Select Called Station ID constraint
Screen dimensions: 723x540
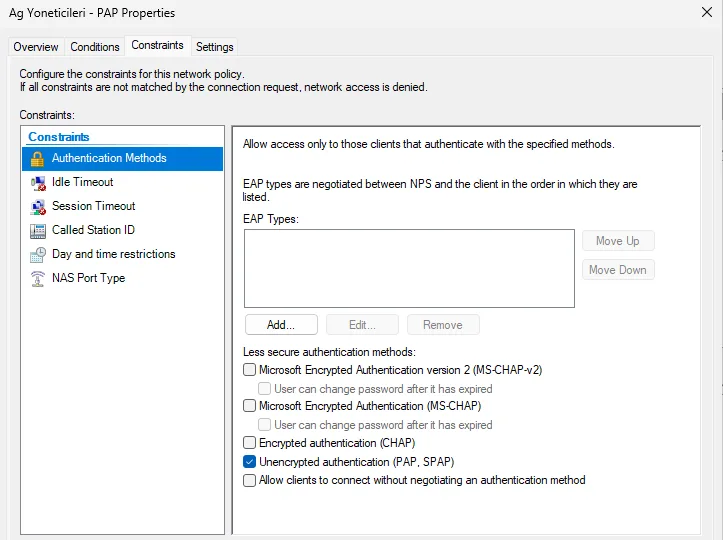coord(122,230)
